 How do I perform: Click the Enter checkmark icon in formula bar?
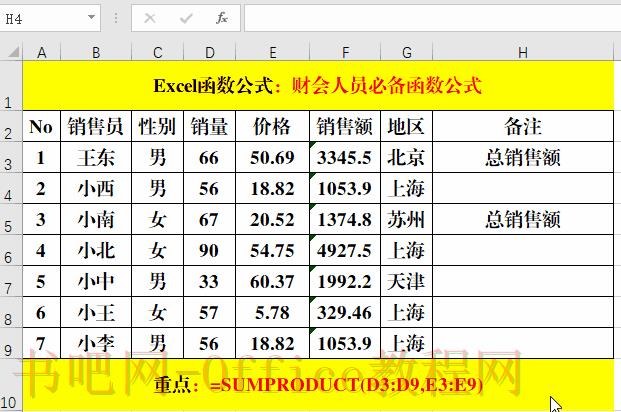pyautogui.click(x=186, y=18)
